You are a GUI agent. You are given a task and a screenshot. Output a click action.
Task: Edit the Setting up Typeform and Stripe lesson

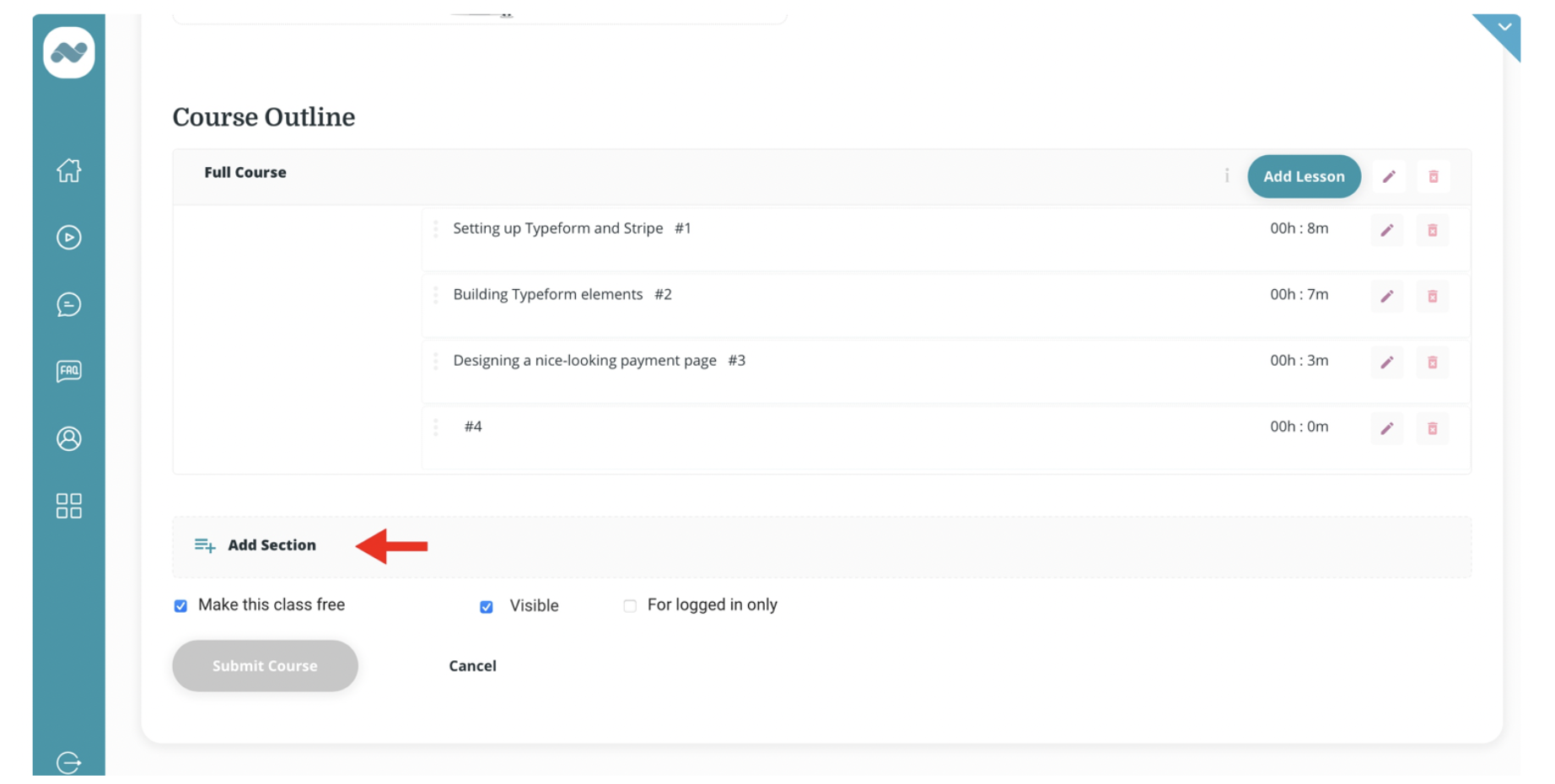(x=1386, y=230)
